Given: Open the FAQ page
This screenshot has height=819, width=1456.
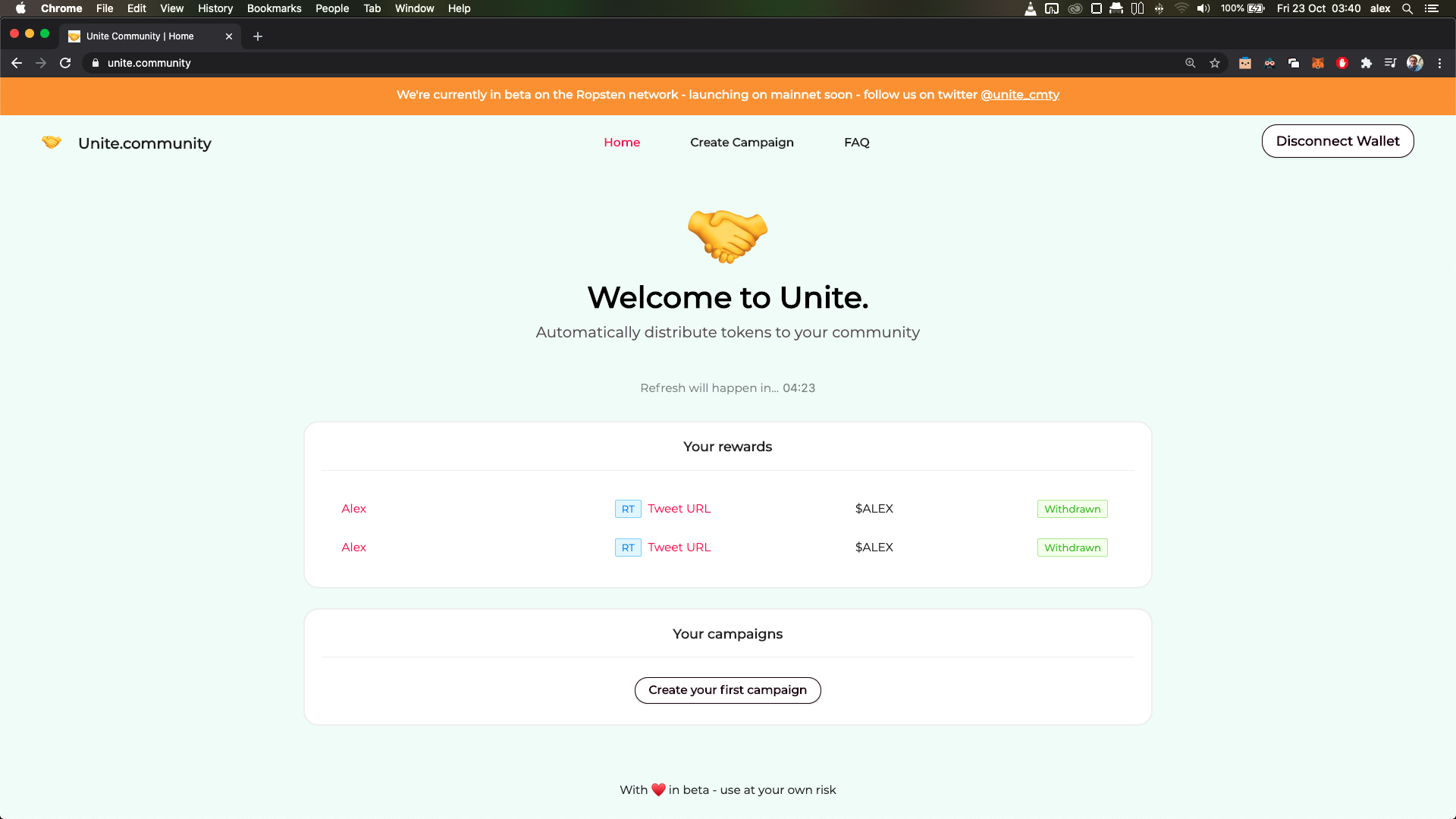Looking at the screenshot, I should 857,143.
